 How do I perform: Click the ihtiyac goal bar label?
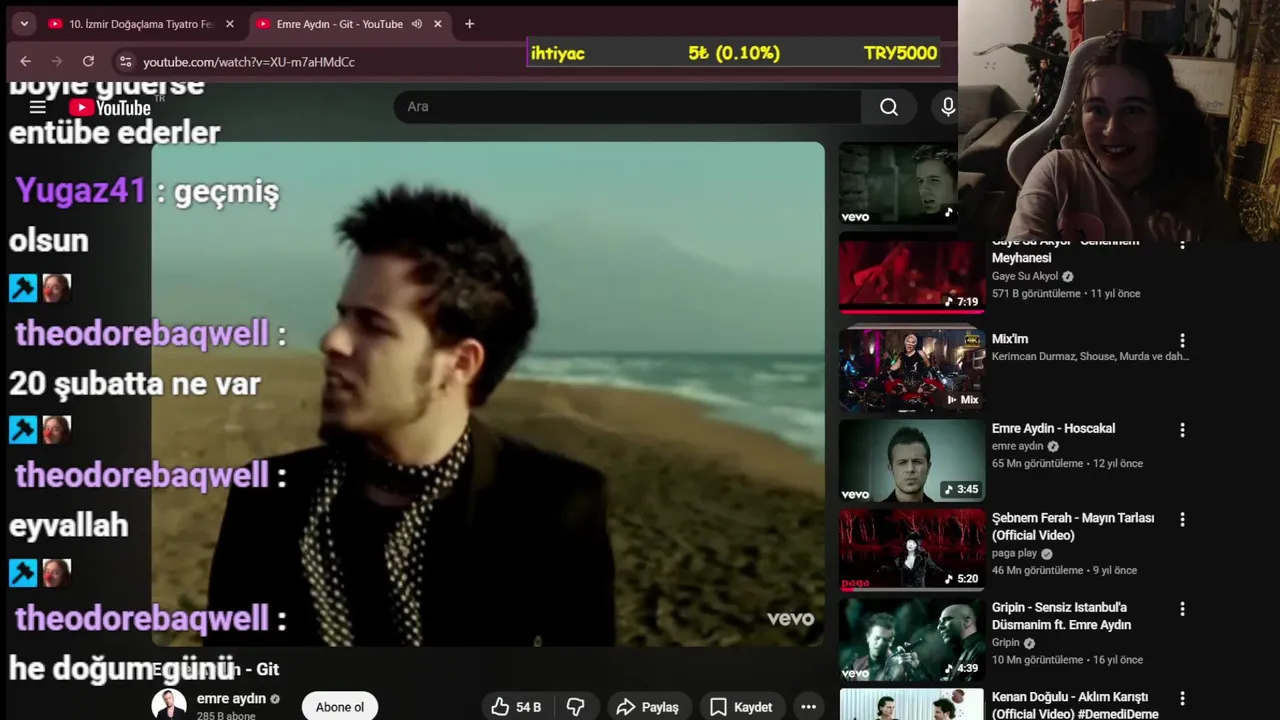click(558, 53)
